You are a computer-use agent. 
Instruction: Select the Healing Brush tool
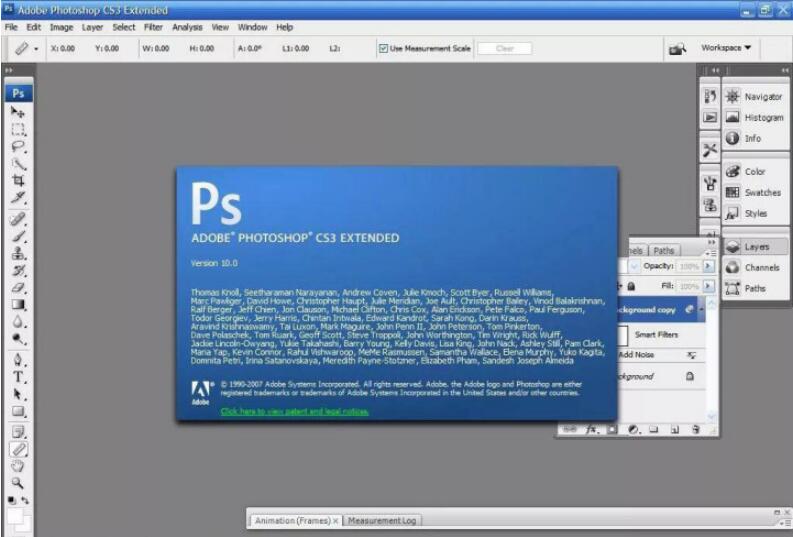click(18, 218)
